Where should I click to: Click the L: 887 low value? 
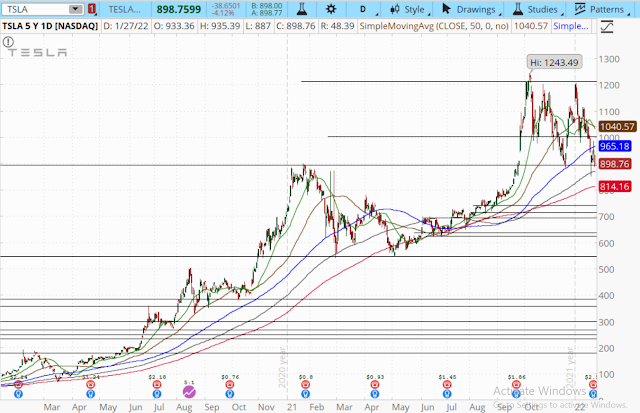(x=258, y=27)
